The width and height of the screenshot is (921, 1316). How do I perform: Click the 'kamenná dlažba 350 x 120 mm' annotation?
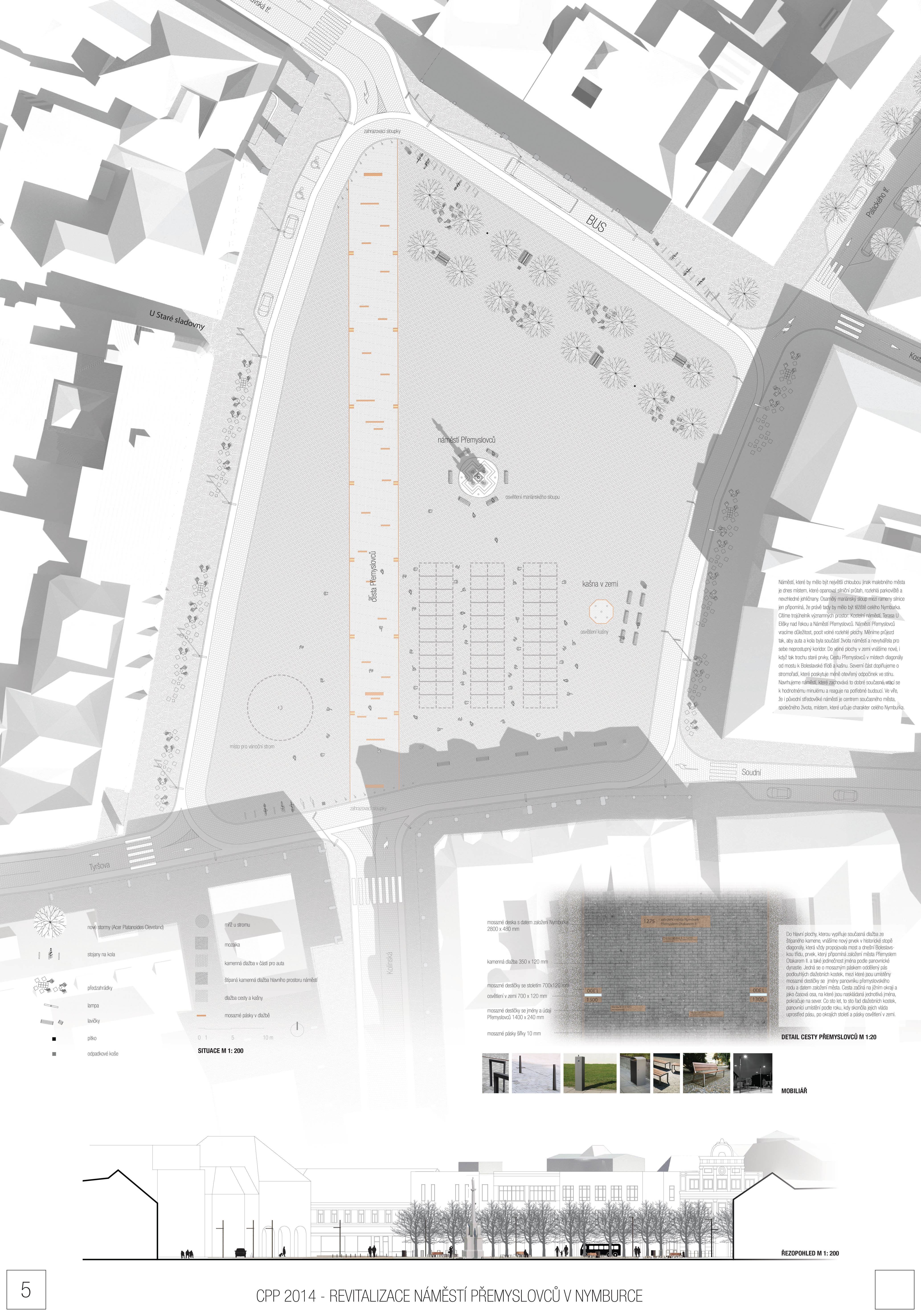click(x=518, y=961)
